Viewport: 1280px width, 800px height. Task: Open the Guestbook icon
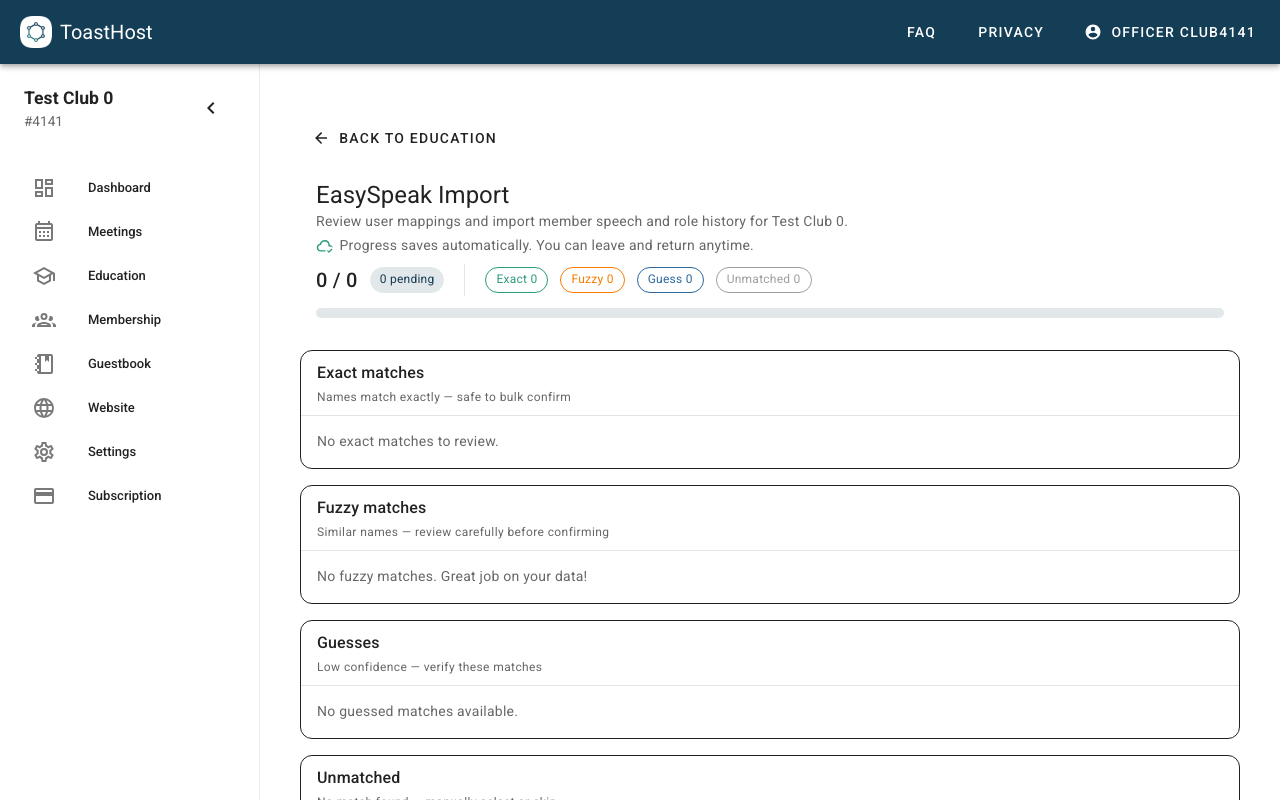point(43,363)
